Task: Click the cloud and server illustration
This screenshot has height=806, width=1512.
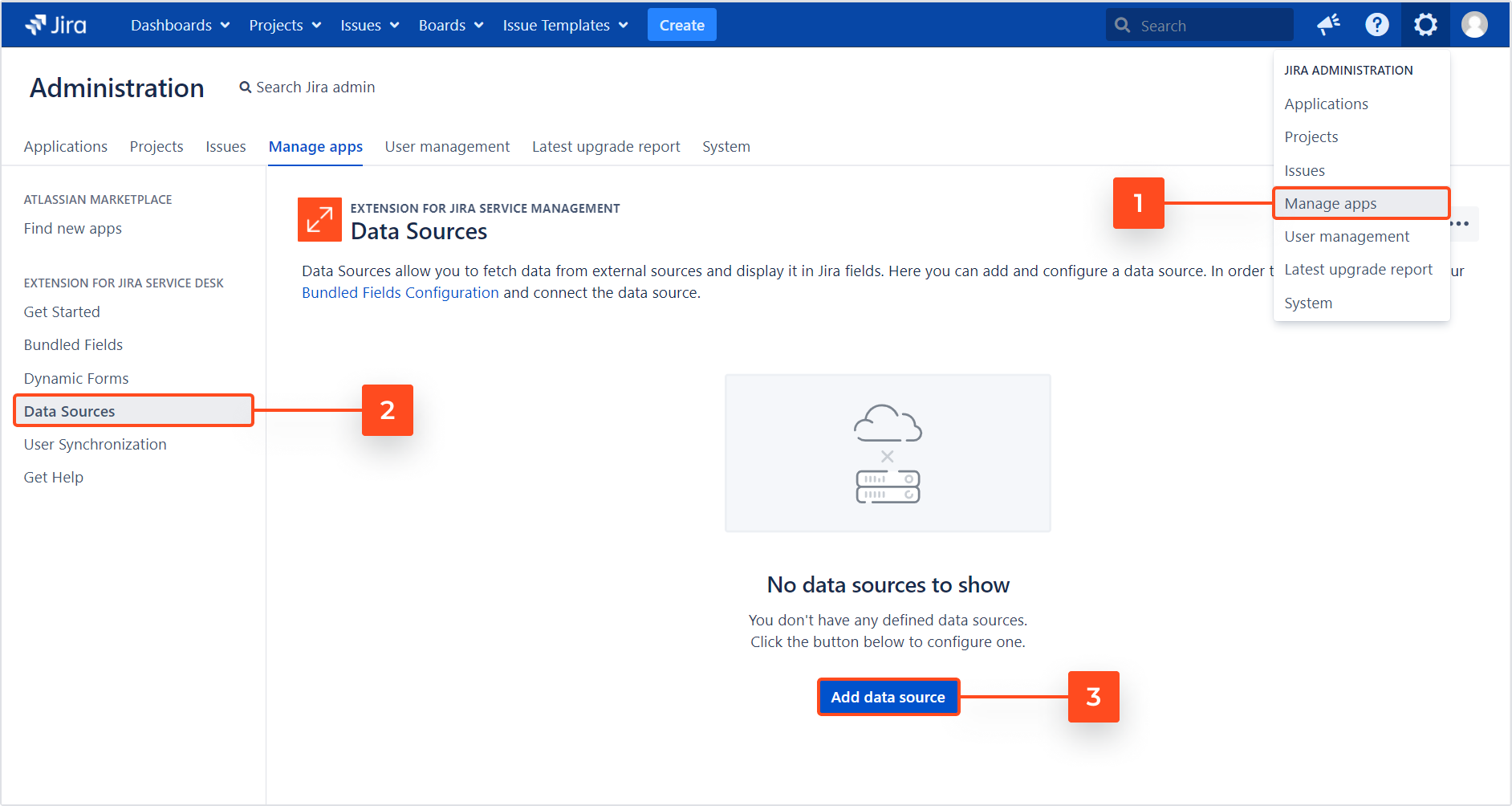Action: [888, 453]
